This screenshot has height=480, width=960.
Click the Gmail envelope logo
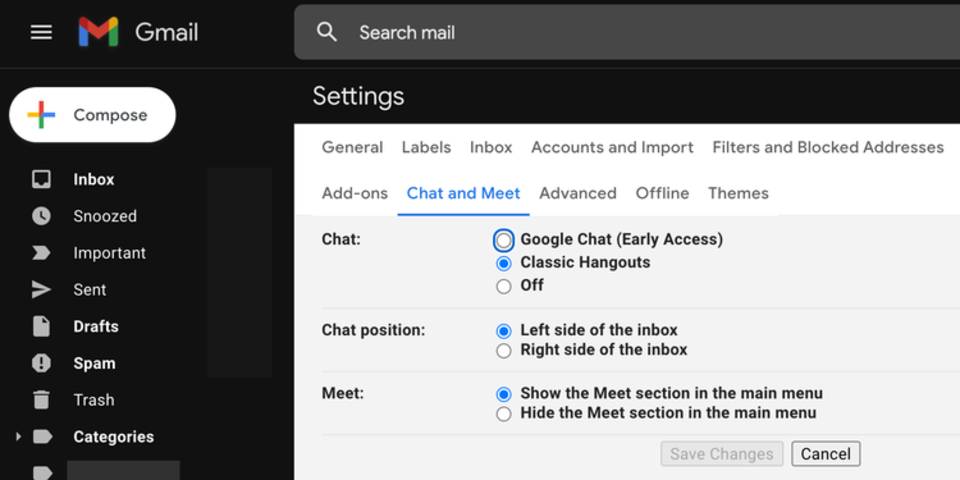coord(98,32)
